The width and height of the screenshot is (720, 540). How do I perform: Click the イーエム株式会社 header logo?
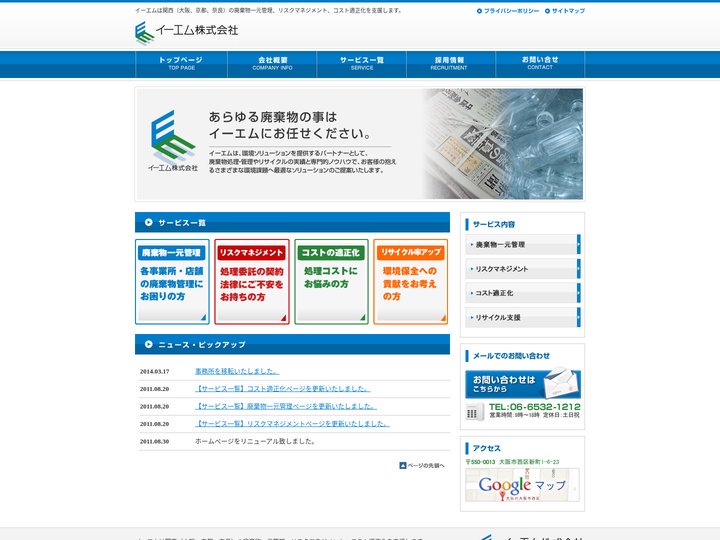(x=186, y=32)
